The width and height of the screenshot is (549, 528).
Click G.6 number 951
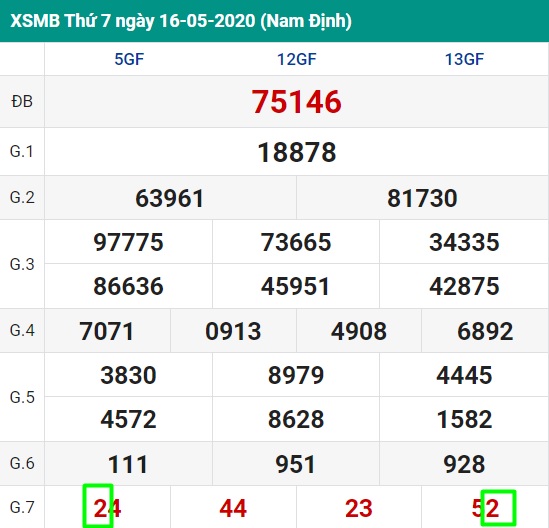click(x=296, y=464)
